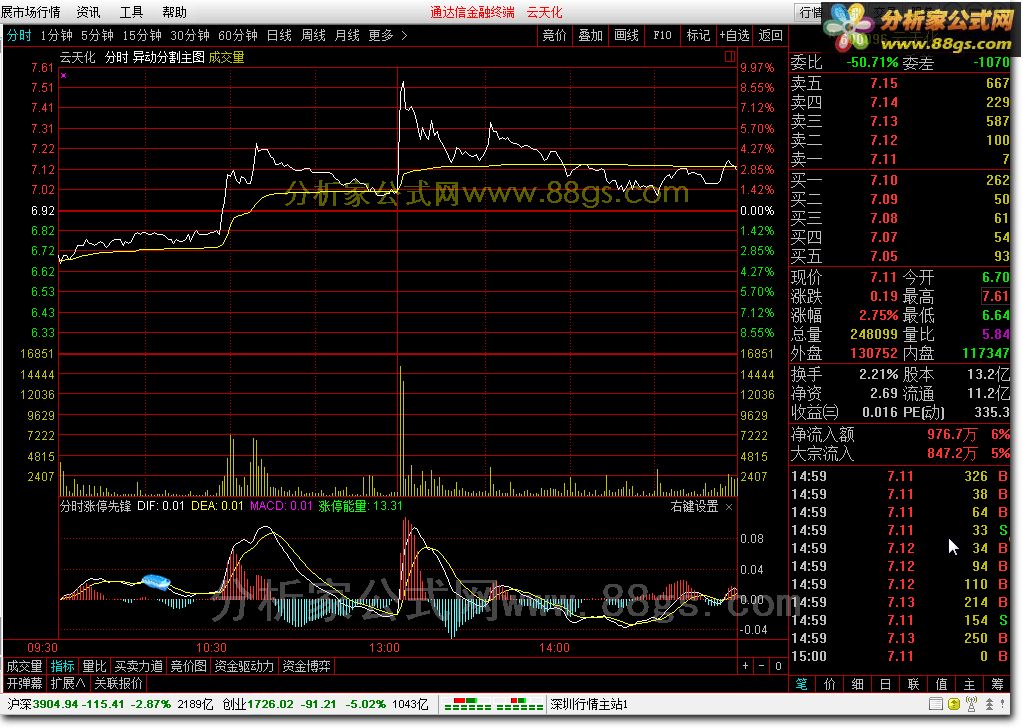
Task: Click the red-green market breadth indicator
Action: pos(493,705)
